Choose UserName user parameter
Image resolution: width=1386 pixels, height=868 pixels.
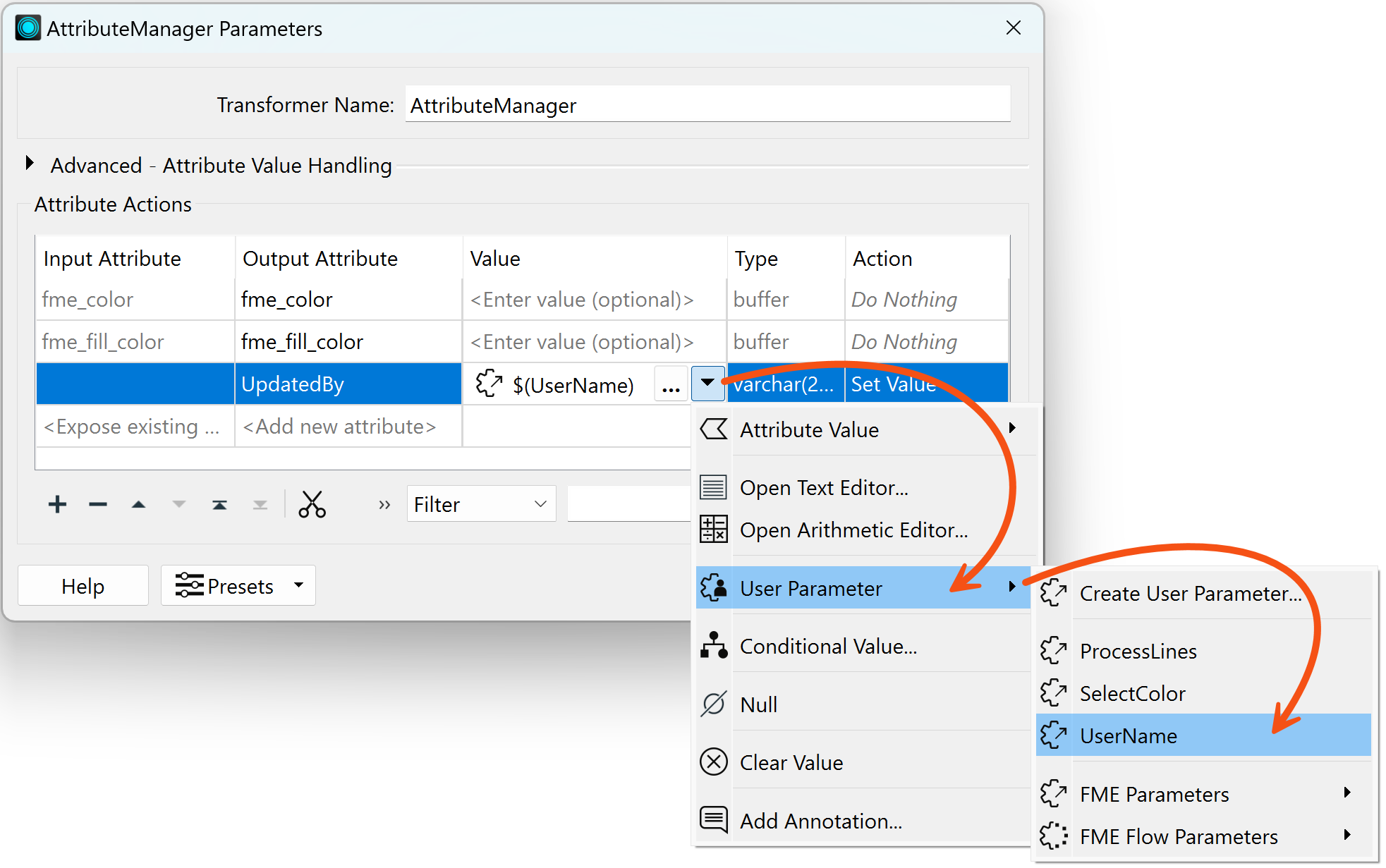[x=1128, y=736]
